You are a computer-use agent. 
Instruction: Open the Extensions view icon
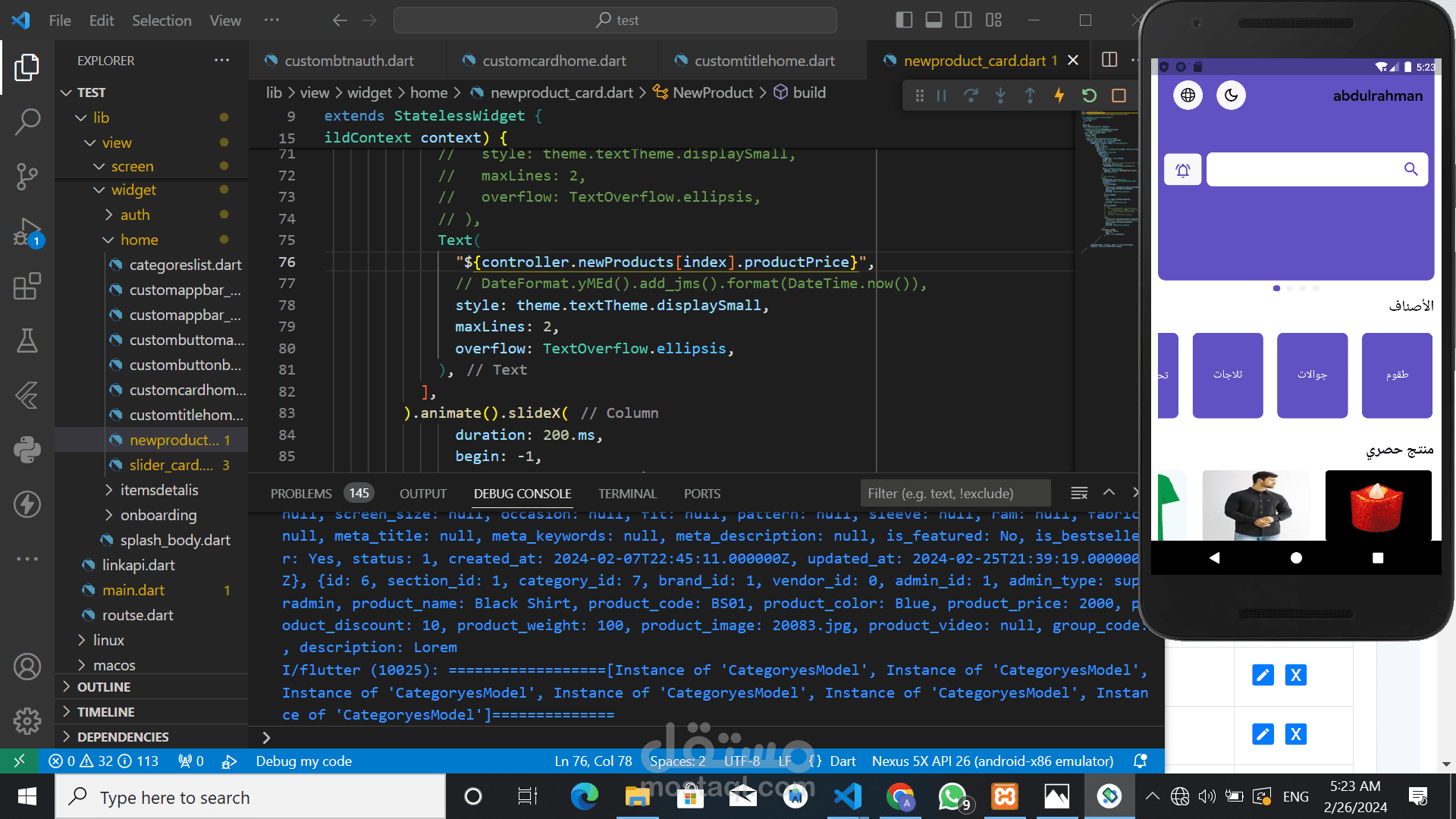[27, 286]
